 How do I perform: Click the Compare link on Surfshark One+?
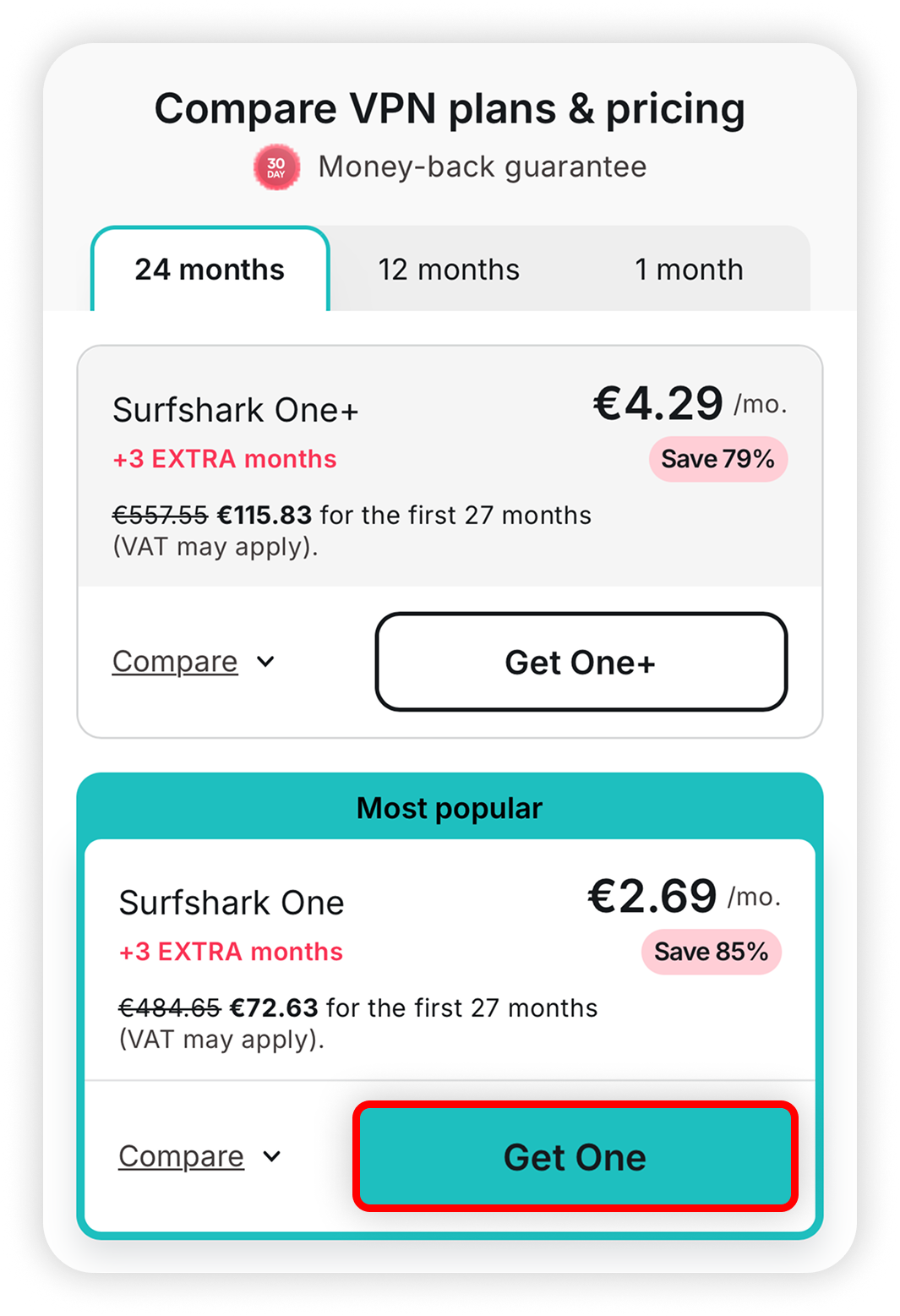click(175, 662)
